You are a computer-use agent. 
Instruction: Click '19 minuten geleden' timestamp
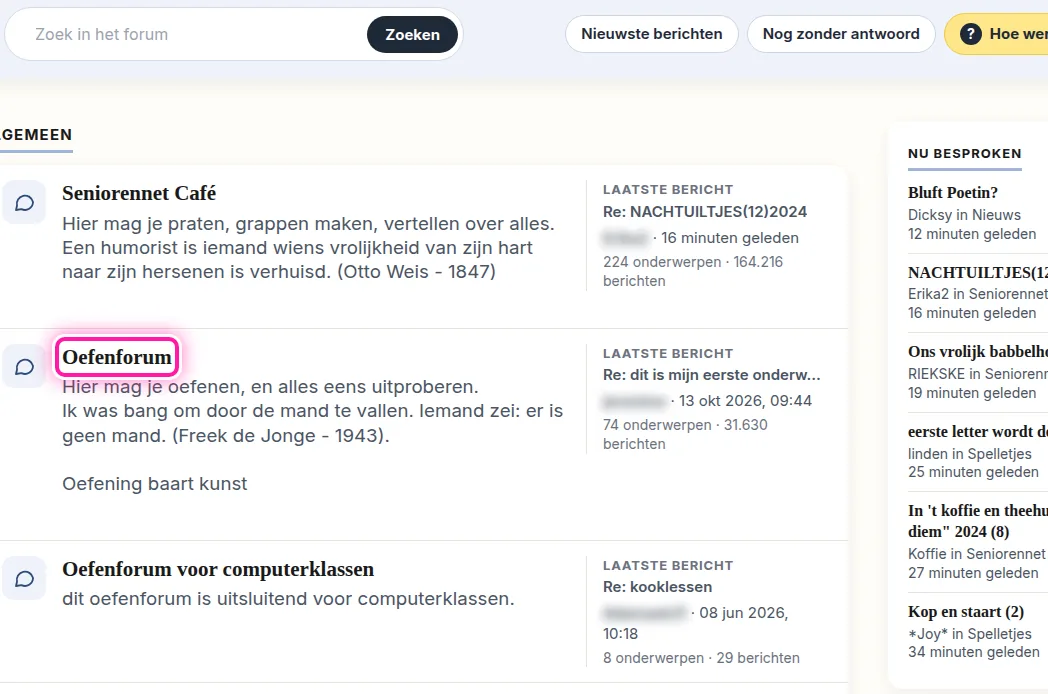coord(972,393)
